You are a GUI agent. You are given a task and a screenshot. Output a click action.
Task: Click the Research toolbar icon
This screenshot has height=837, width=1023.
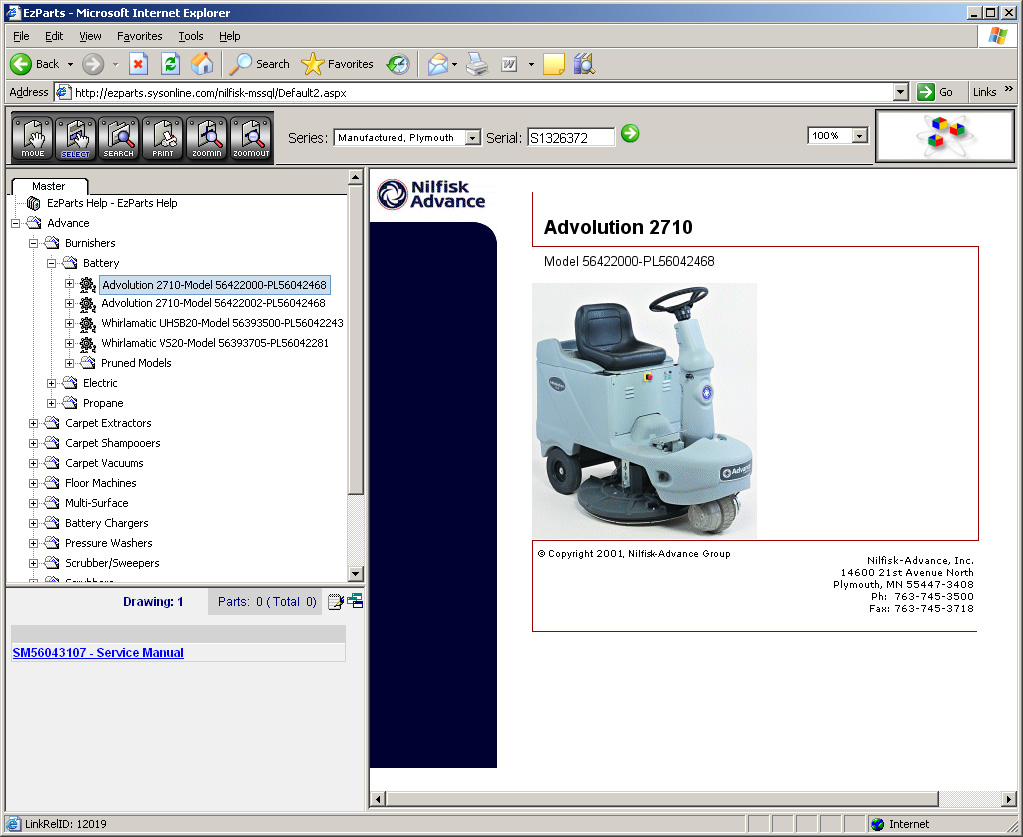[584, 64]
